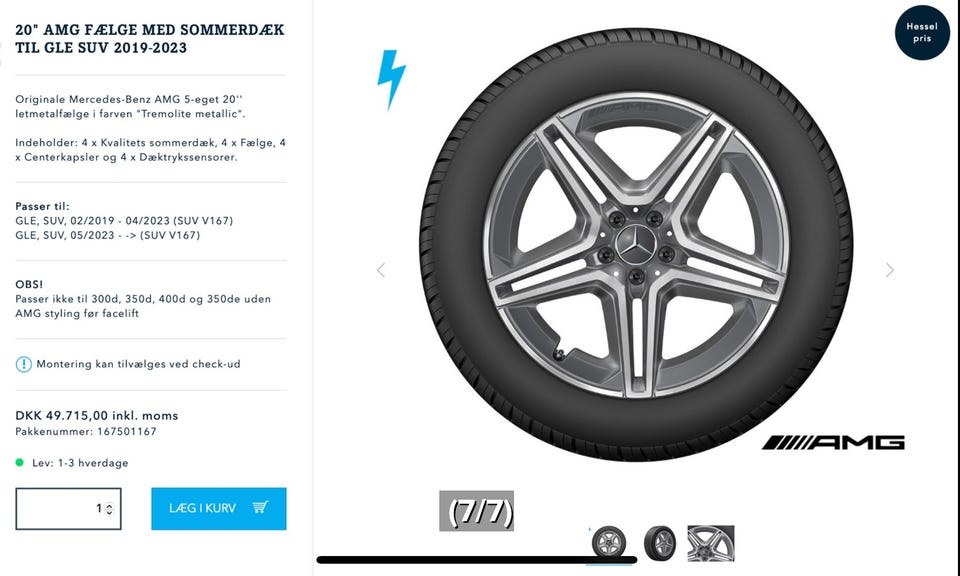Select the rim close-up thumbnail
This screenshot has height=576, width=960.
pos(711,543)
